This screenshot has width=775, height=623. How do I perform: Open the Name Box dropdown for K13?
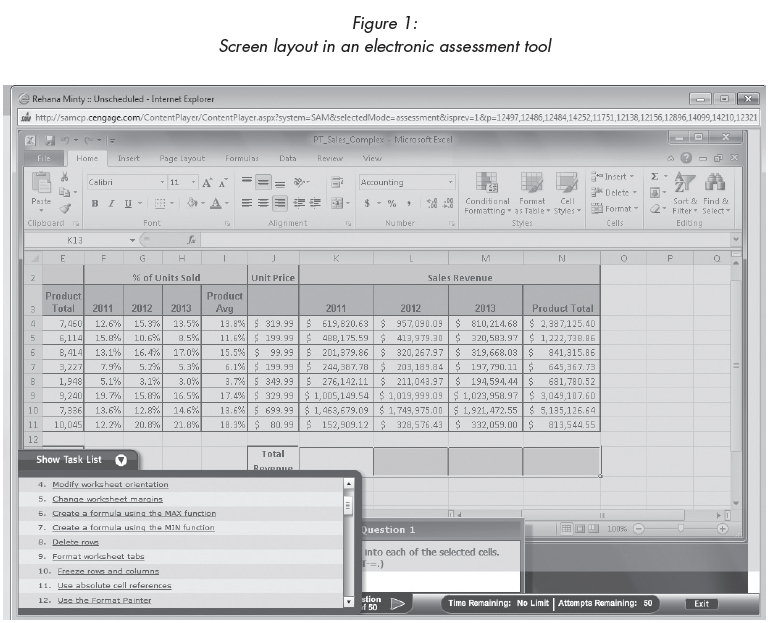(x=132, y=240)
